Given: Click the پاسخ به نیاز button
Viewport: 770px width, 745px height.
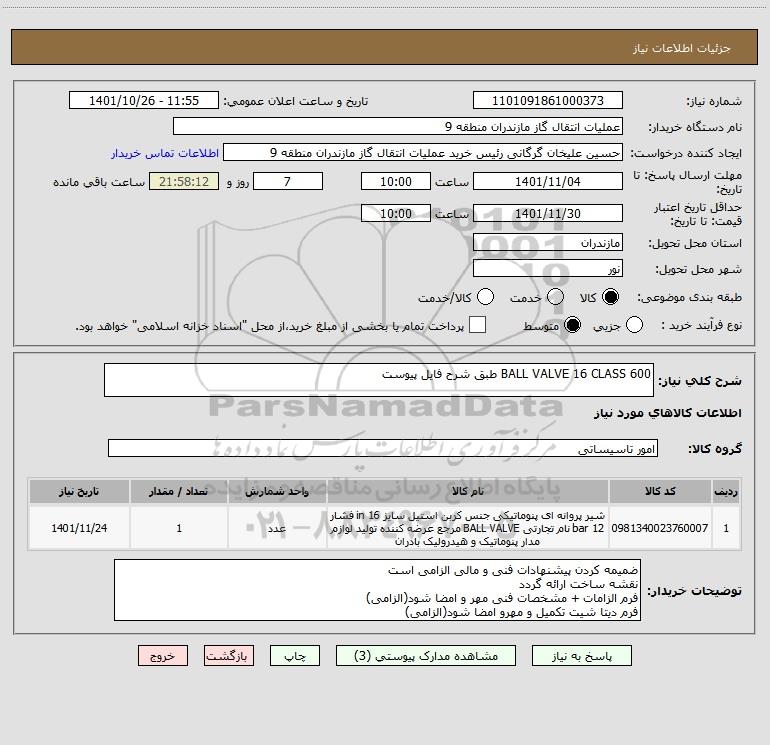Looking at the screenshot, I should coord(582,656).
